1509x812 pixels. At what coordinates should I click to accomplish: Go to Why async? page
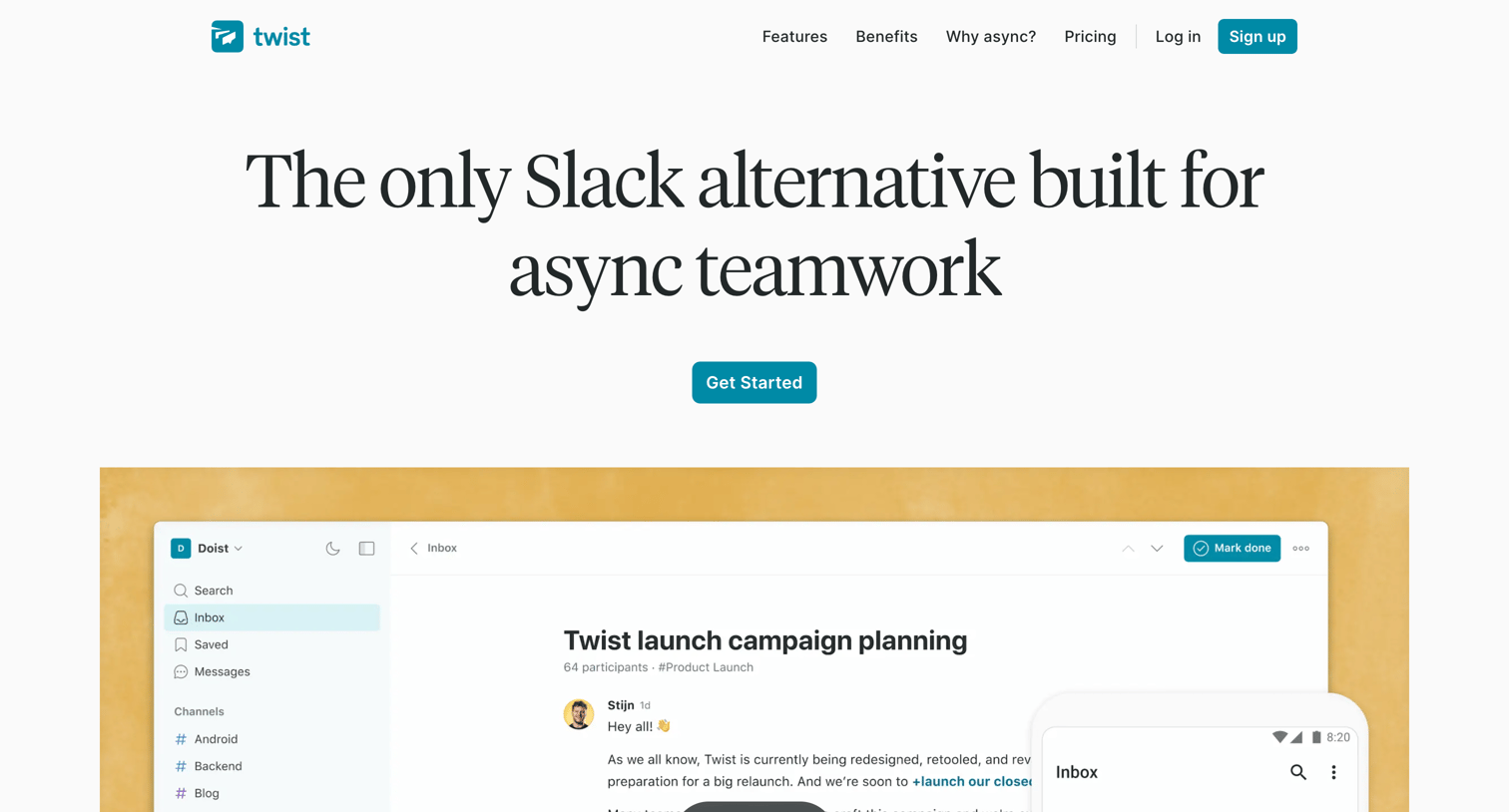(x=991, y=37)
